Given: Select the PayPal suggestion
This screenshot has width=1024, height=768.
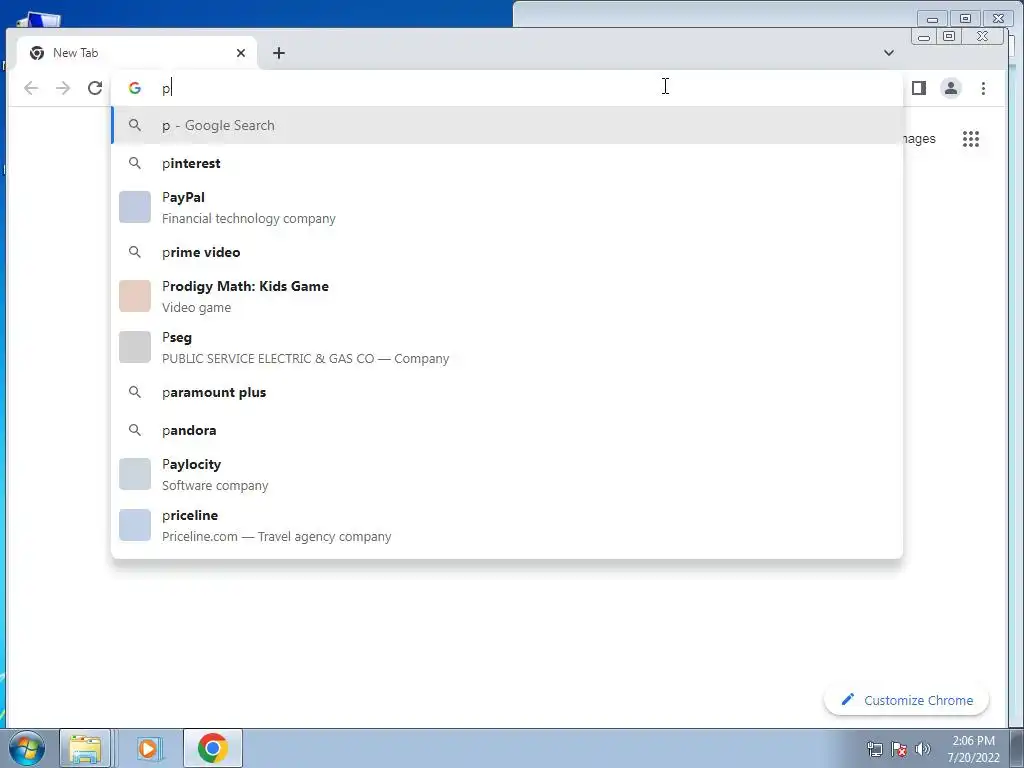Looking at the screenshot, I should pos(507,207).
